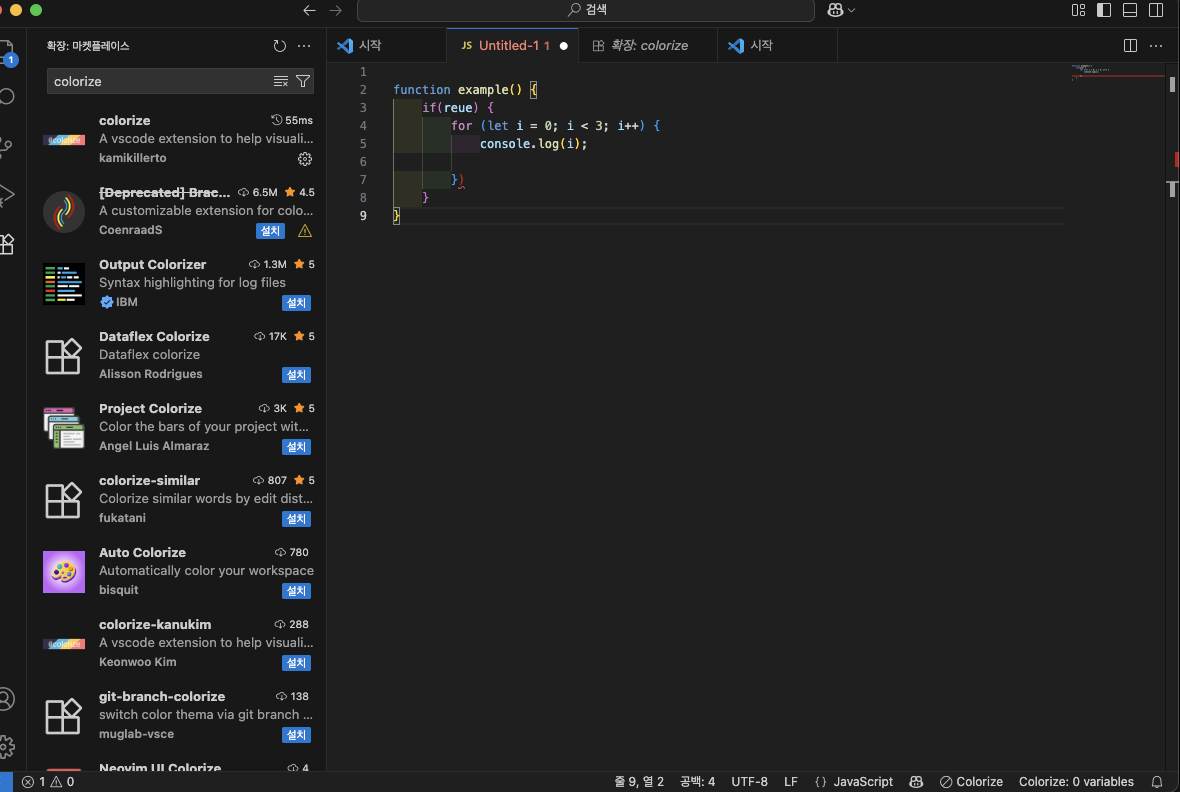Open the Copilot chat icon in title bar
The image size is (1180, 792).
(x=835, y=10)
